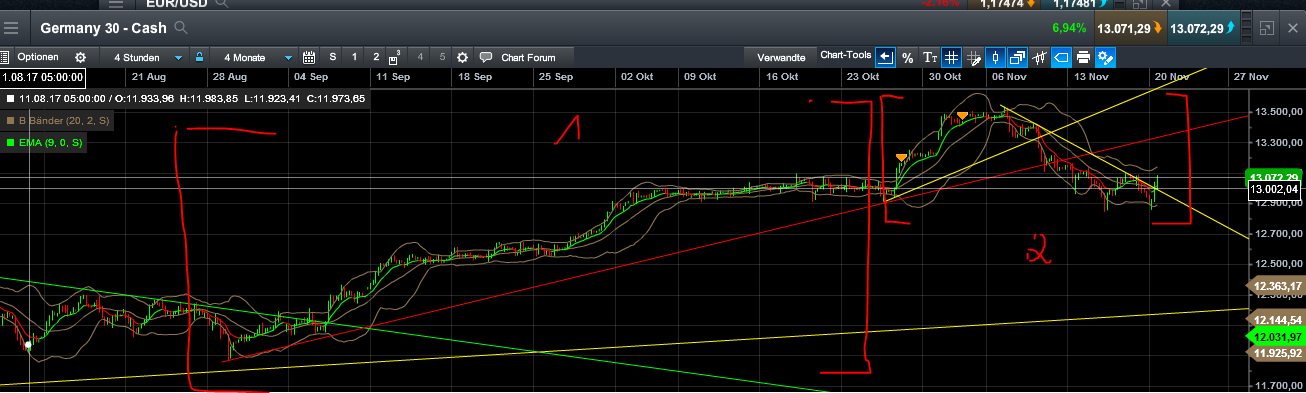Click the Germany 30 sell price 13.071,29
The width and height of the screenshot is (1306, 393).
[x=1130, y=28]
